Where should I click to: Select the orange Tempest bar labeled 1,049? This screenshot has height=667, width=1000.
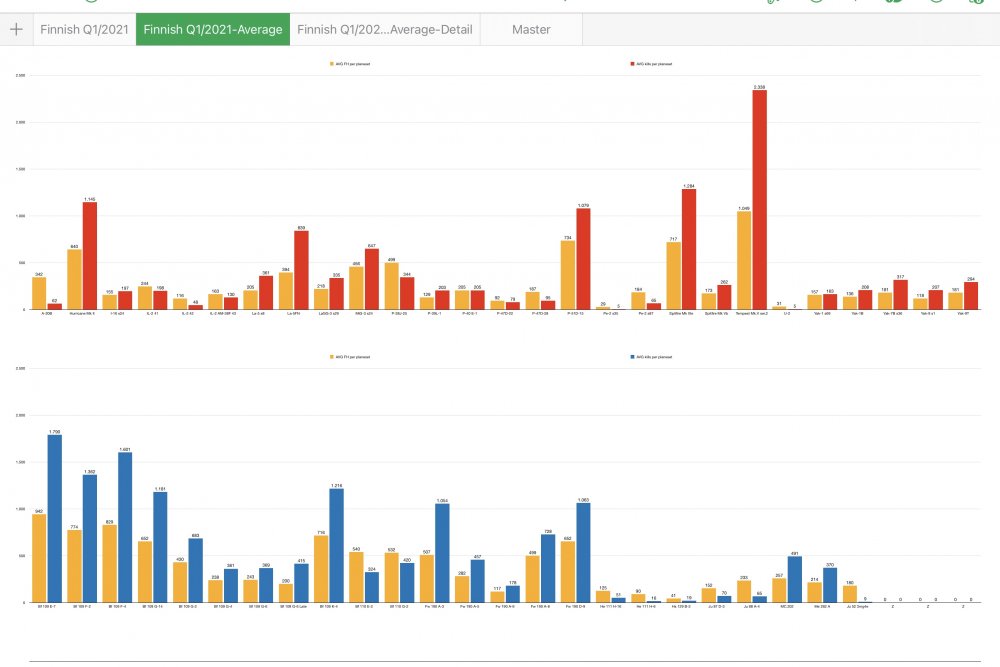coord(744,260)
